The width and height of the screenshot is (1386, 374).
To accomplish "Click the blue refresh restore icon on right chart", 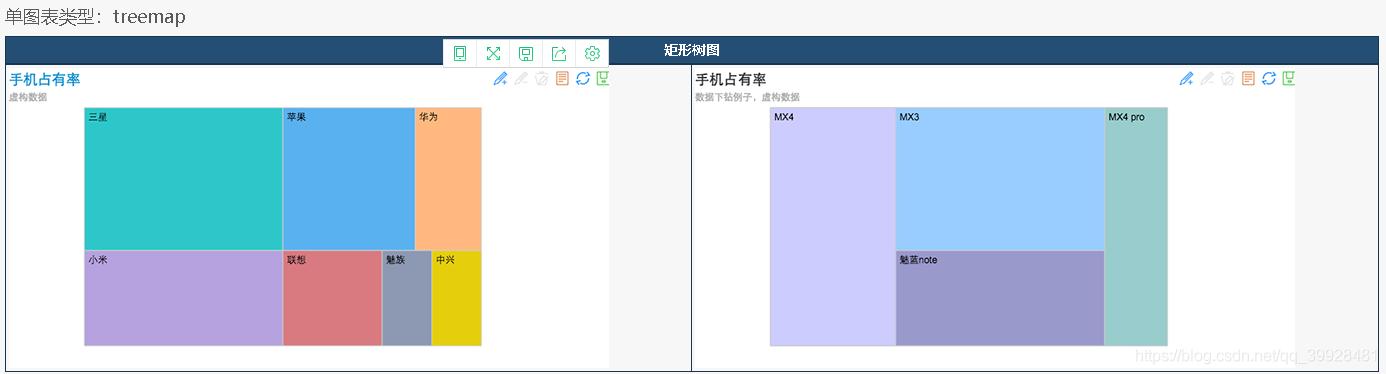I will [1269, 78].
